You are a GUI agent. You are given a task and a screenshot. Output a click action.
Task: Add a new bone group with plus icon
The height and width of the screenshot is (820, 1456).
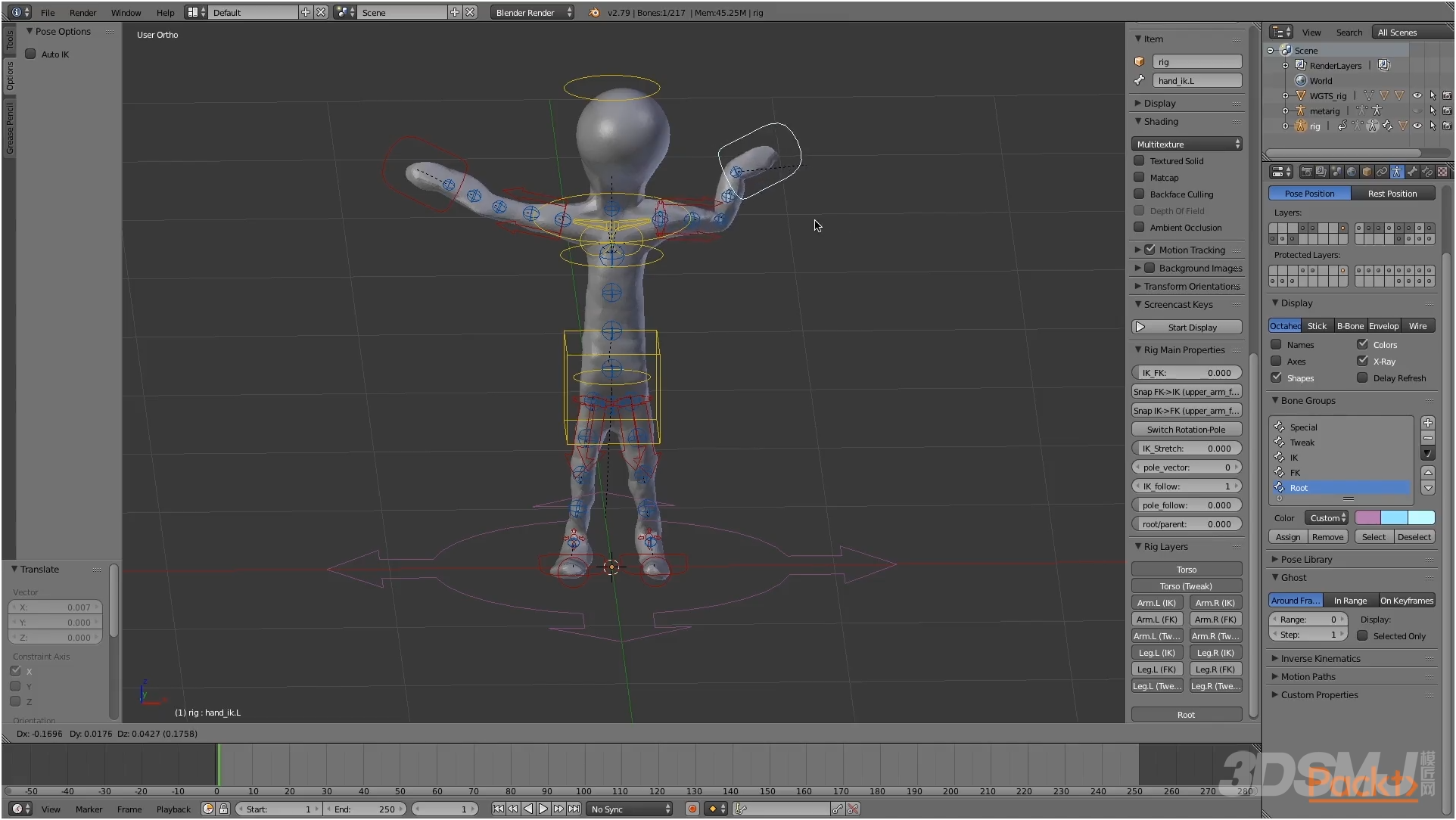click(x=1428, y=423)
